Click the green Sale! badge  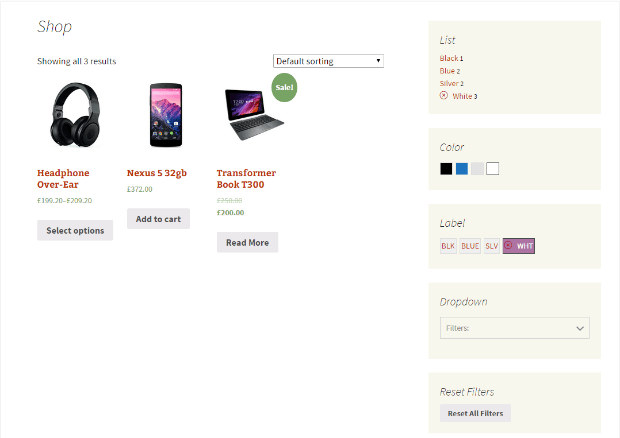(x=284, y=87)
